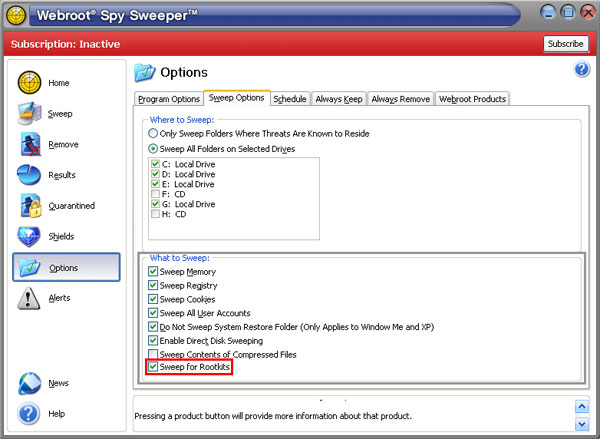The image size is (600, 439).
Task: Open the Always Remove tab
Action: click(401, 99)
